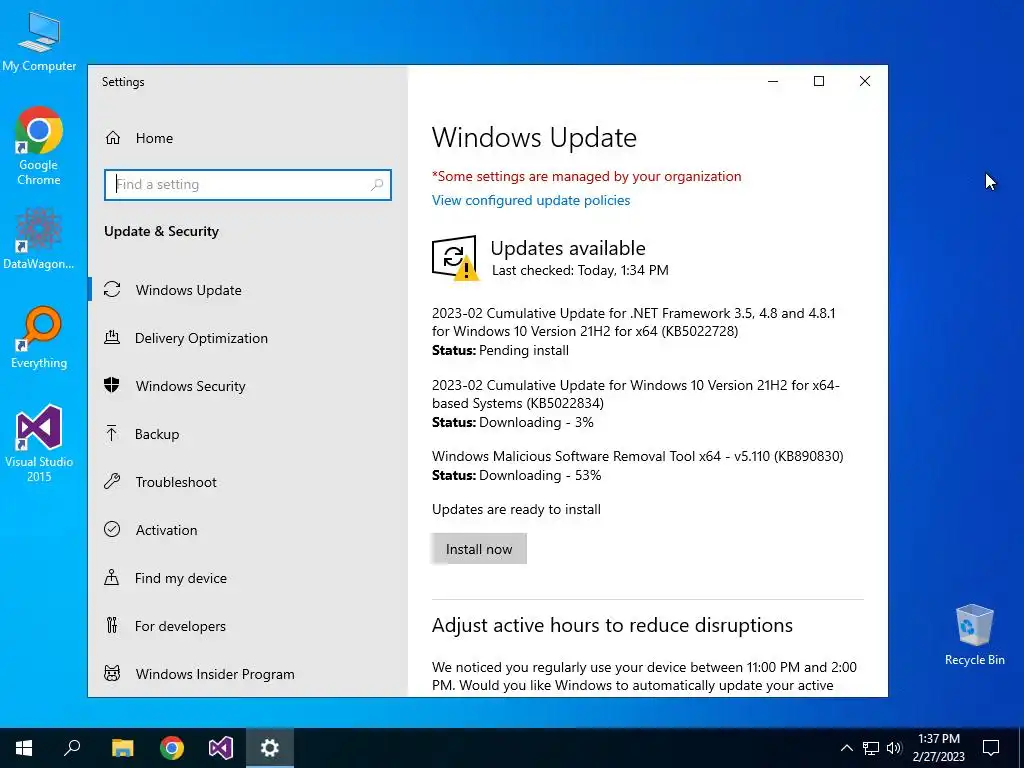
Task: Open the notification center icon
Action: click(991, 748)
